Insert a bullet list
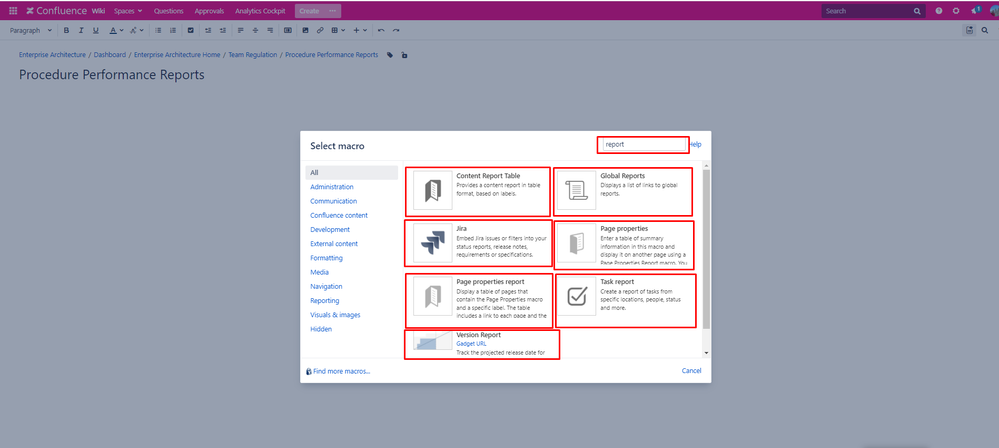This screenshot has height=448, width=999. (158, 30)
